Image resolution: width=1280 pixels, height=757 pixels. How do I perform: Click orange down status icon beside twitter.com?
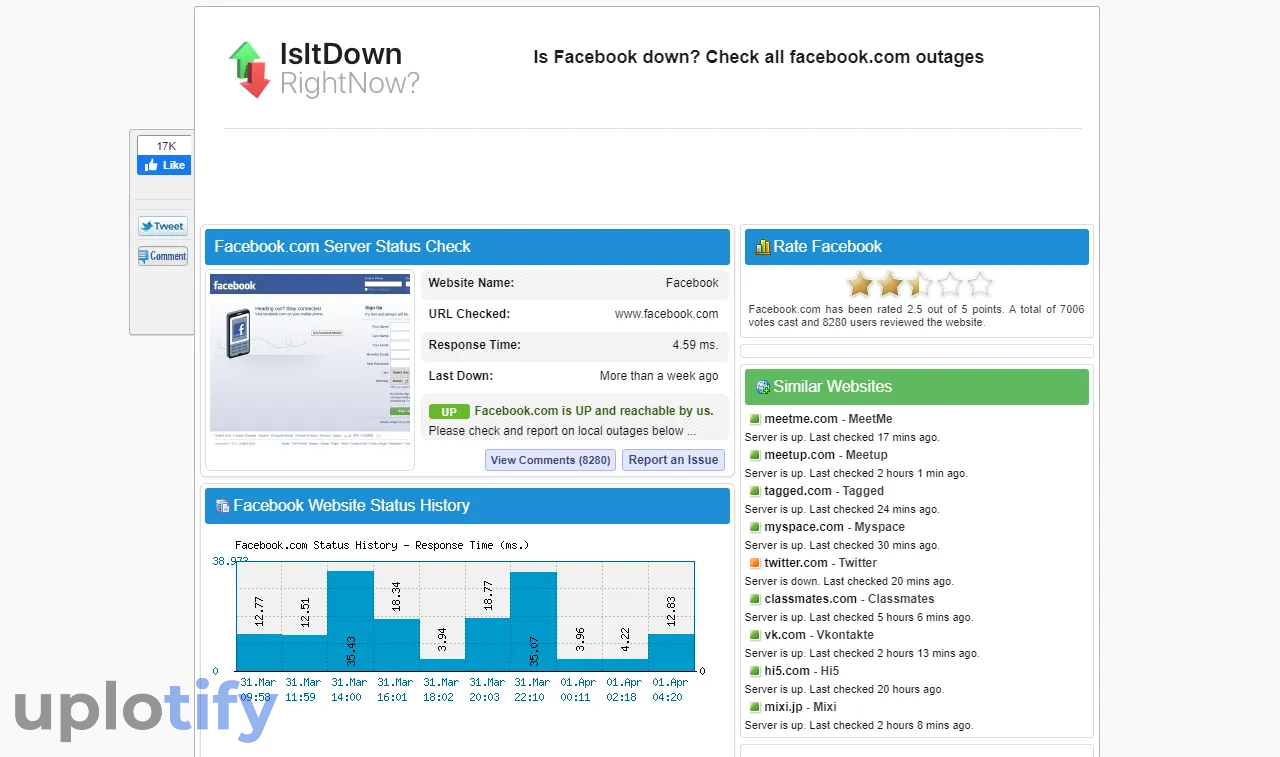pos(755,563)
